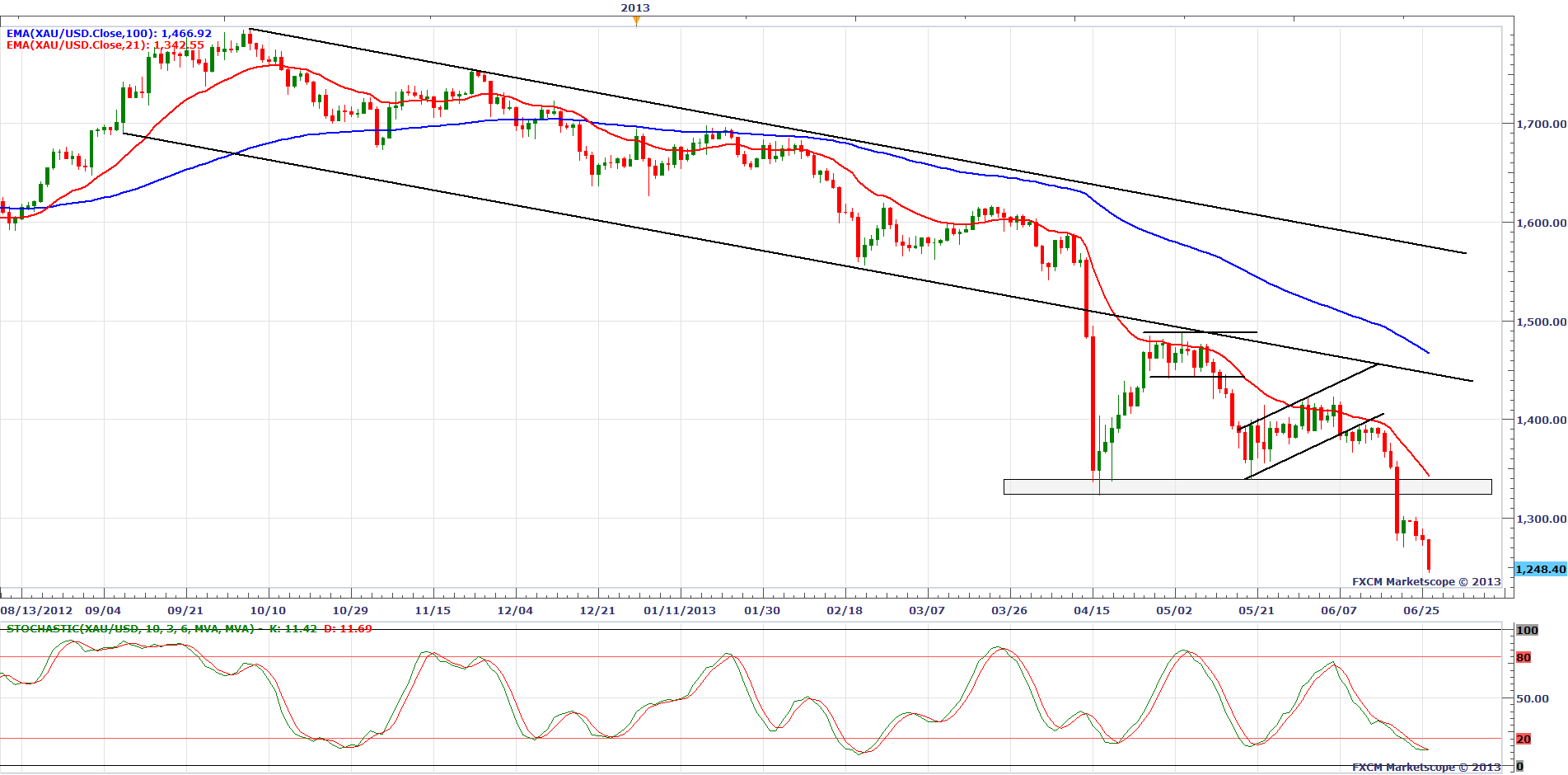The image size is (1568, 775).
Task: Click the 2013 year text label
Action: (x=635, y=8)
